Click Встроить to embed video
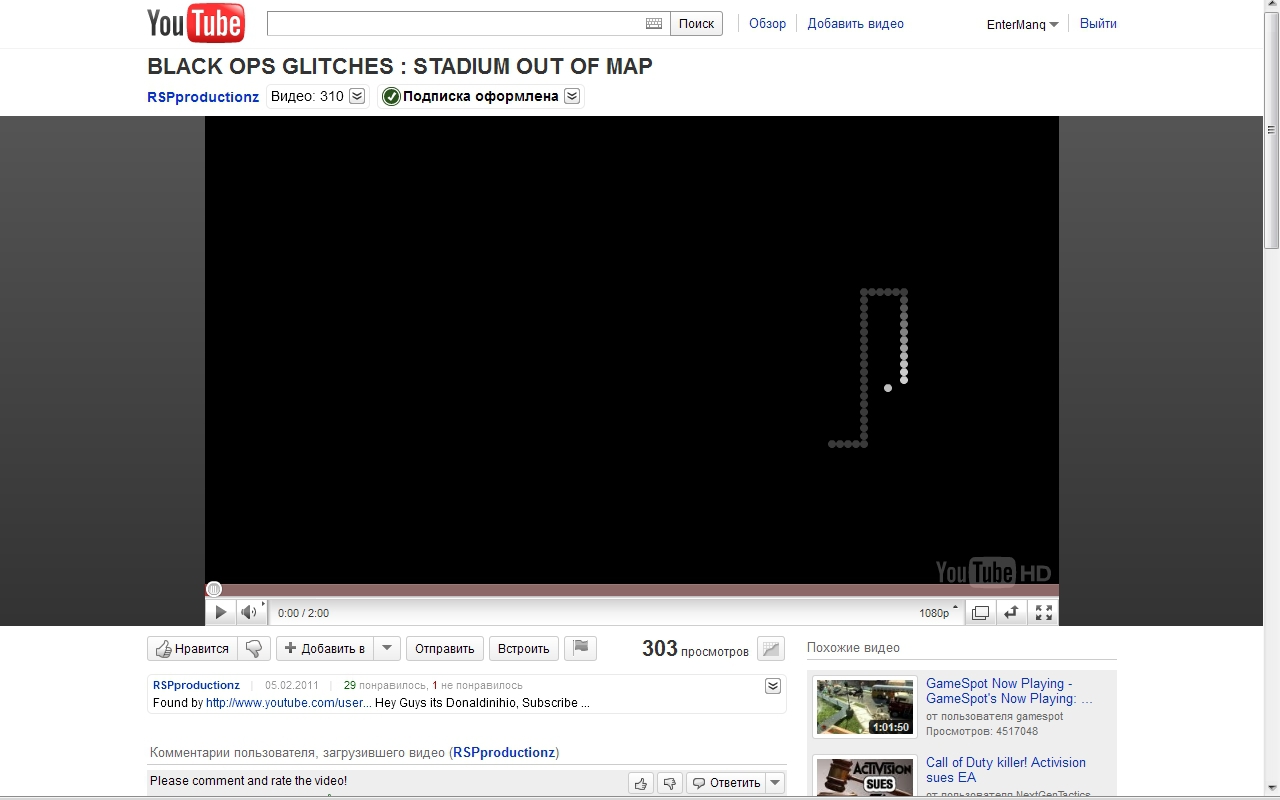Screen dimensions: 1280x800 pos(524,649)
